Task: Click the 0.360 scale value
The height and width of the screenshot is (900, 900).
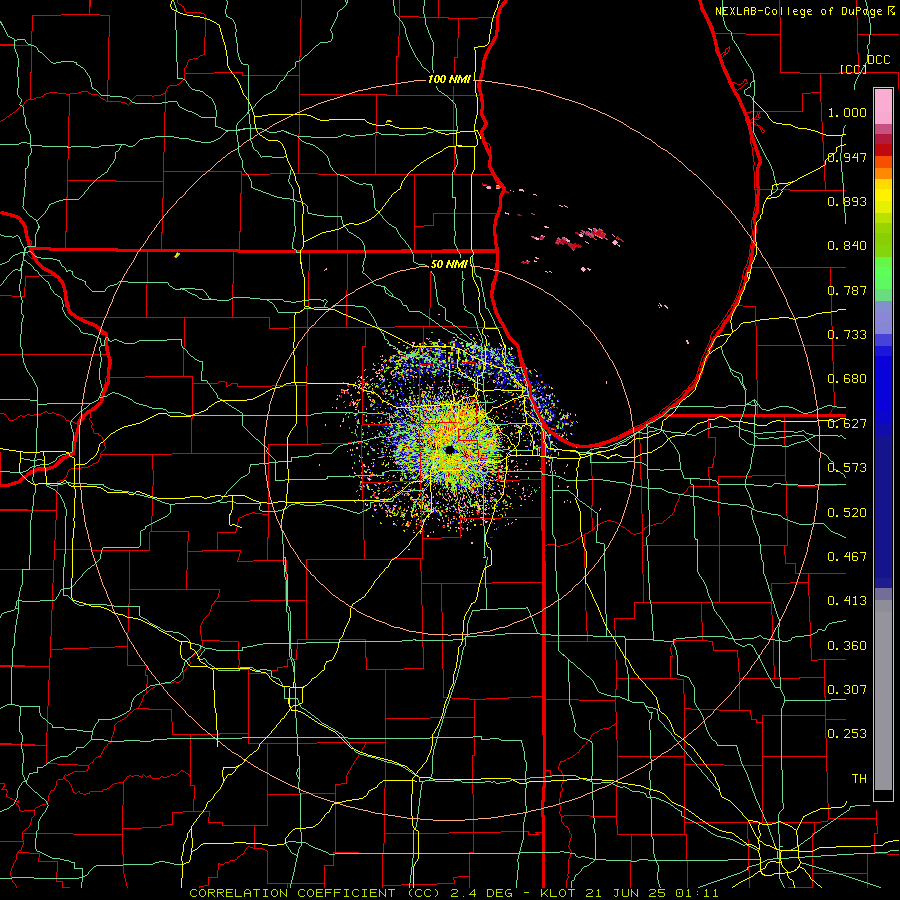Action: click(x=847, y=646)
